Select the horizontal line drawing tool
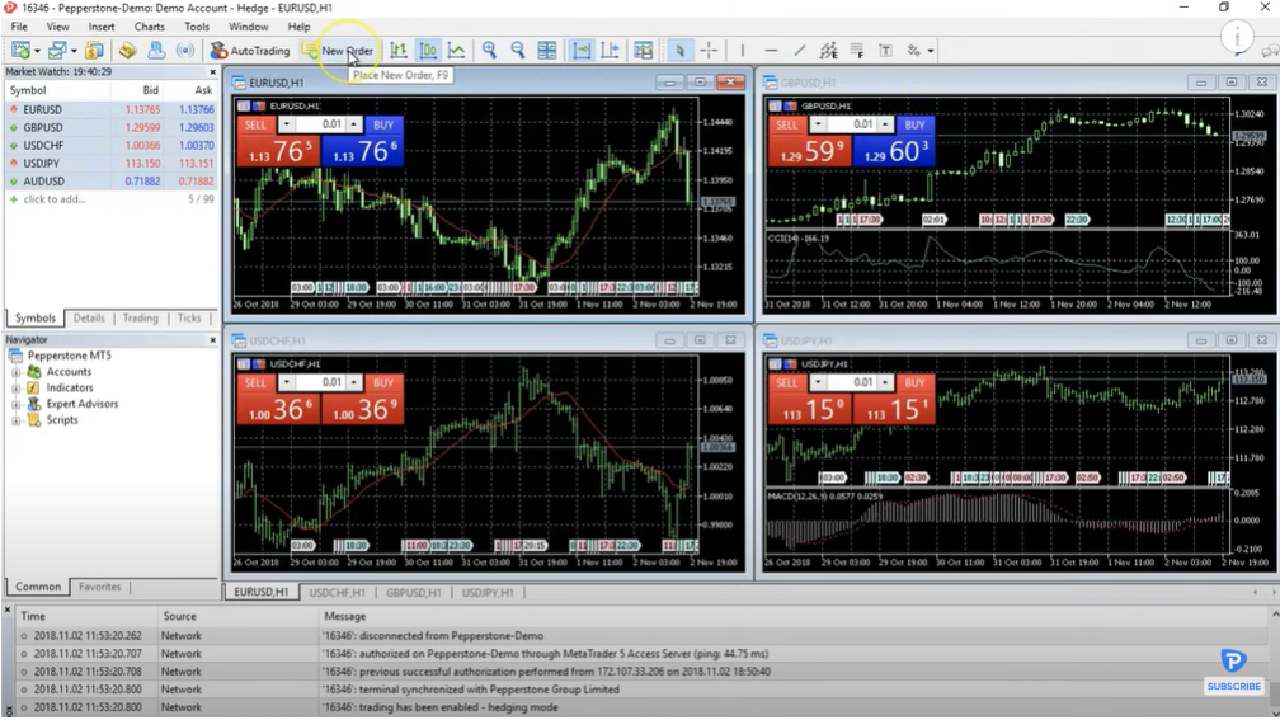The image size is (1280, 720). coord(771,50)
